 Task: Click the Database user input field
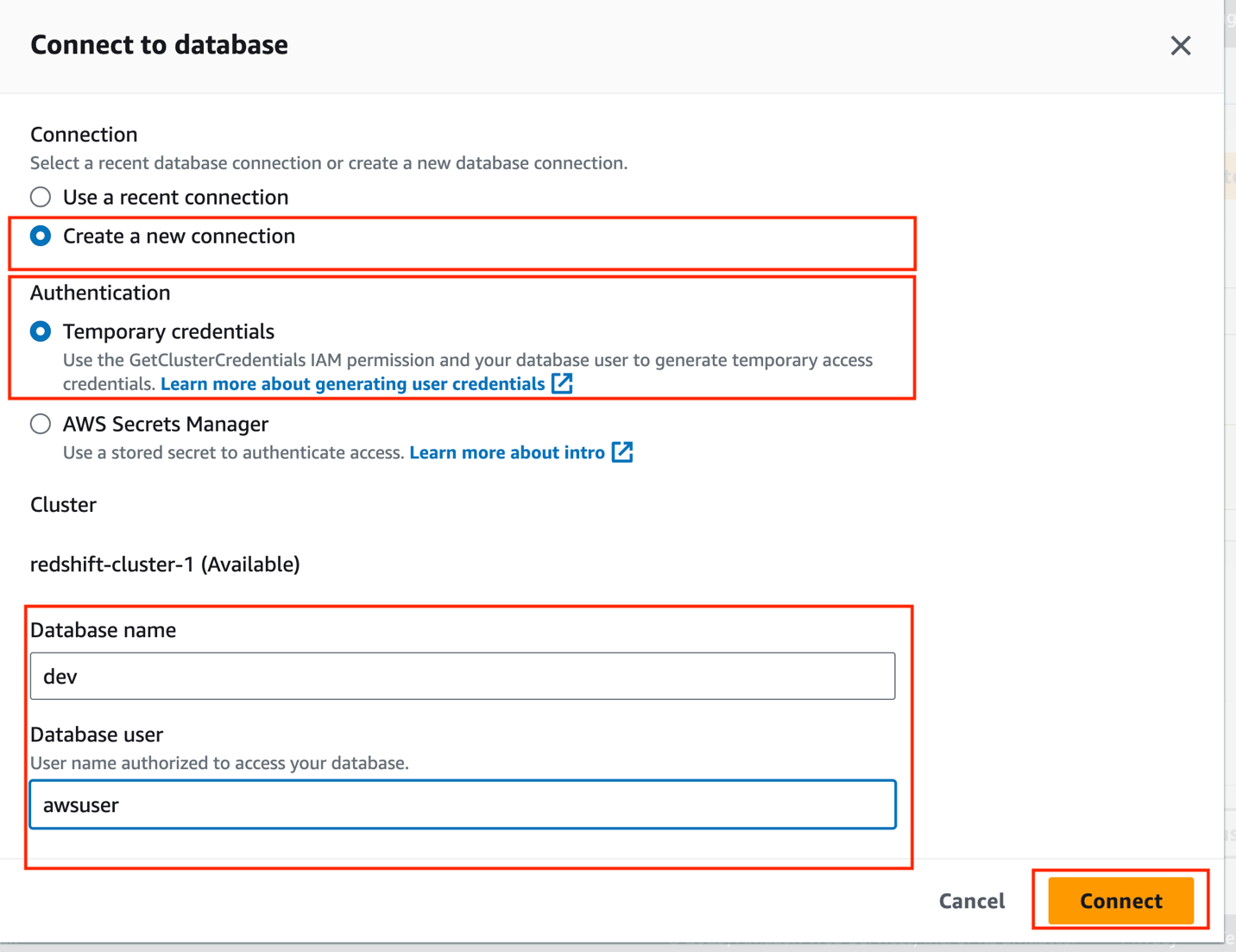(x=463, y=804)
